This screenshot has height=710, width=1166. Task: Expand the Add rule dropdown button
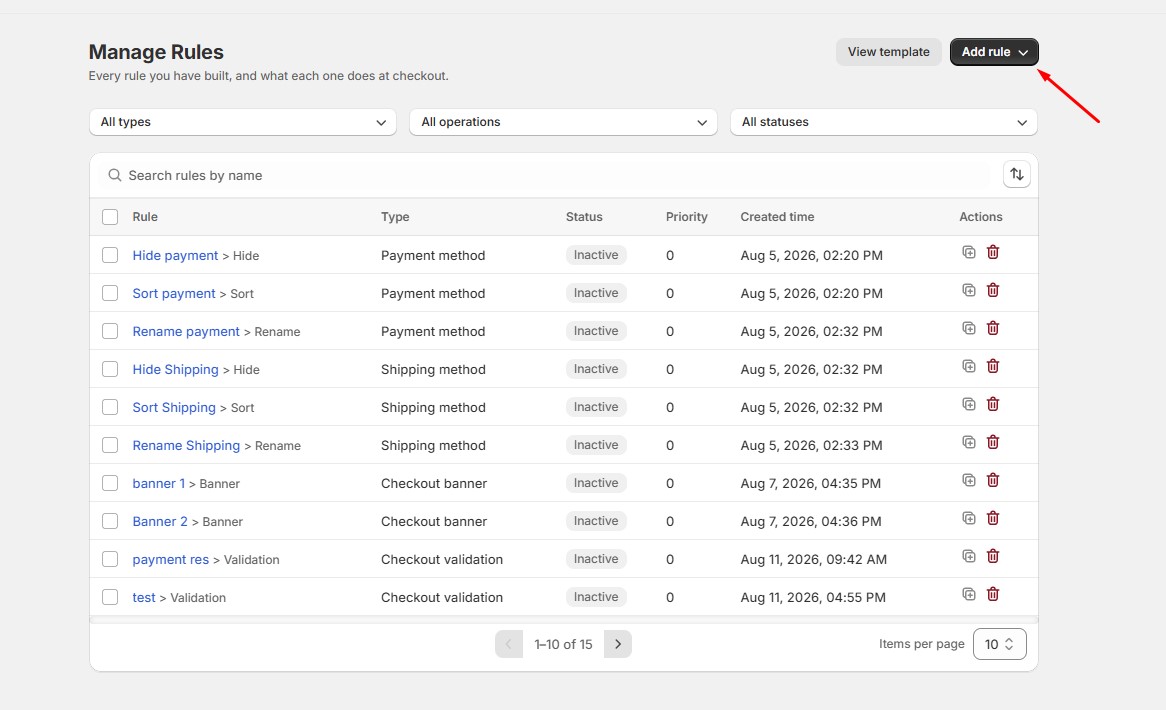click(994, 52)
